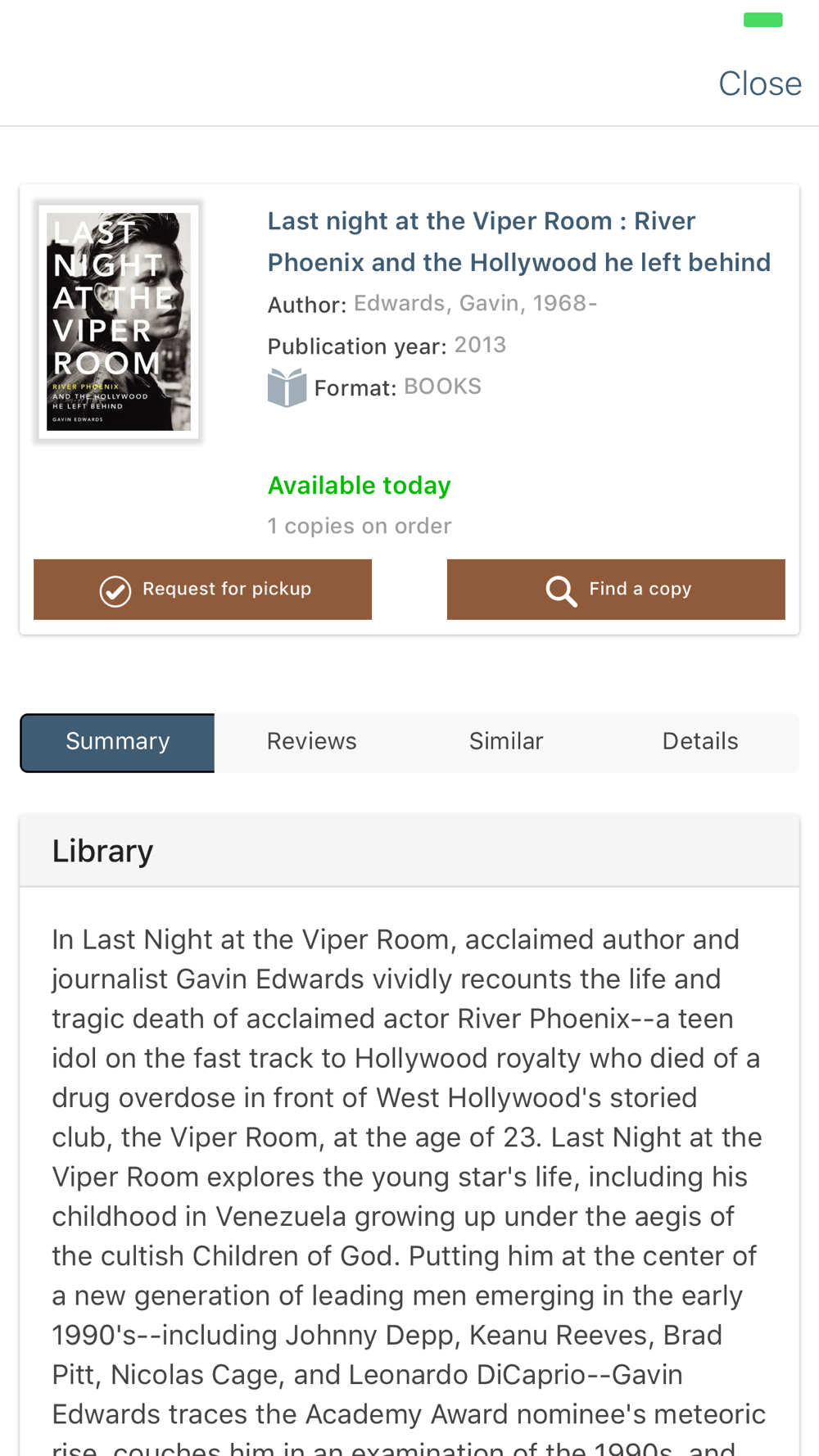This screenshot has height=1456, width=819.
Task: Tap the Available today status text
Action: point(359,486)
